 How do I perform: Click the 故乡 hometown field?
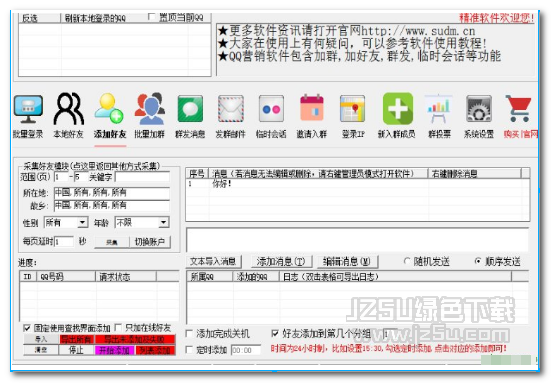(112, 205)
